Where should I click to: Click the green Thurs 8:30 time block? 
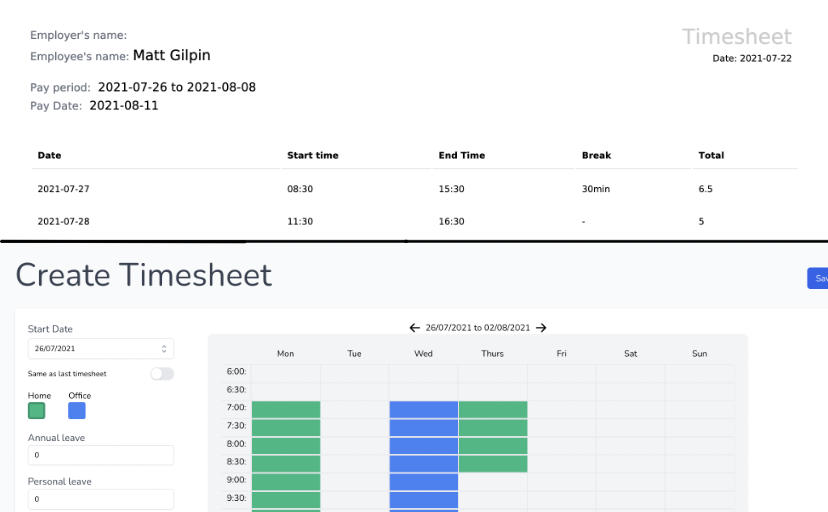pyautogui.click(x=492, y=463)
